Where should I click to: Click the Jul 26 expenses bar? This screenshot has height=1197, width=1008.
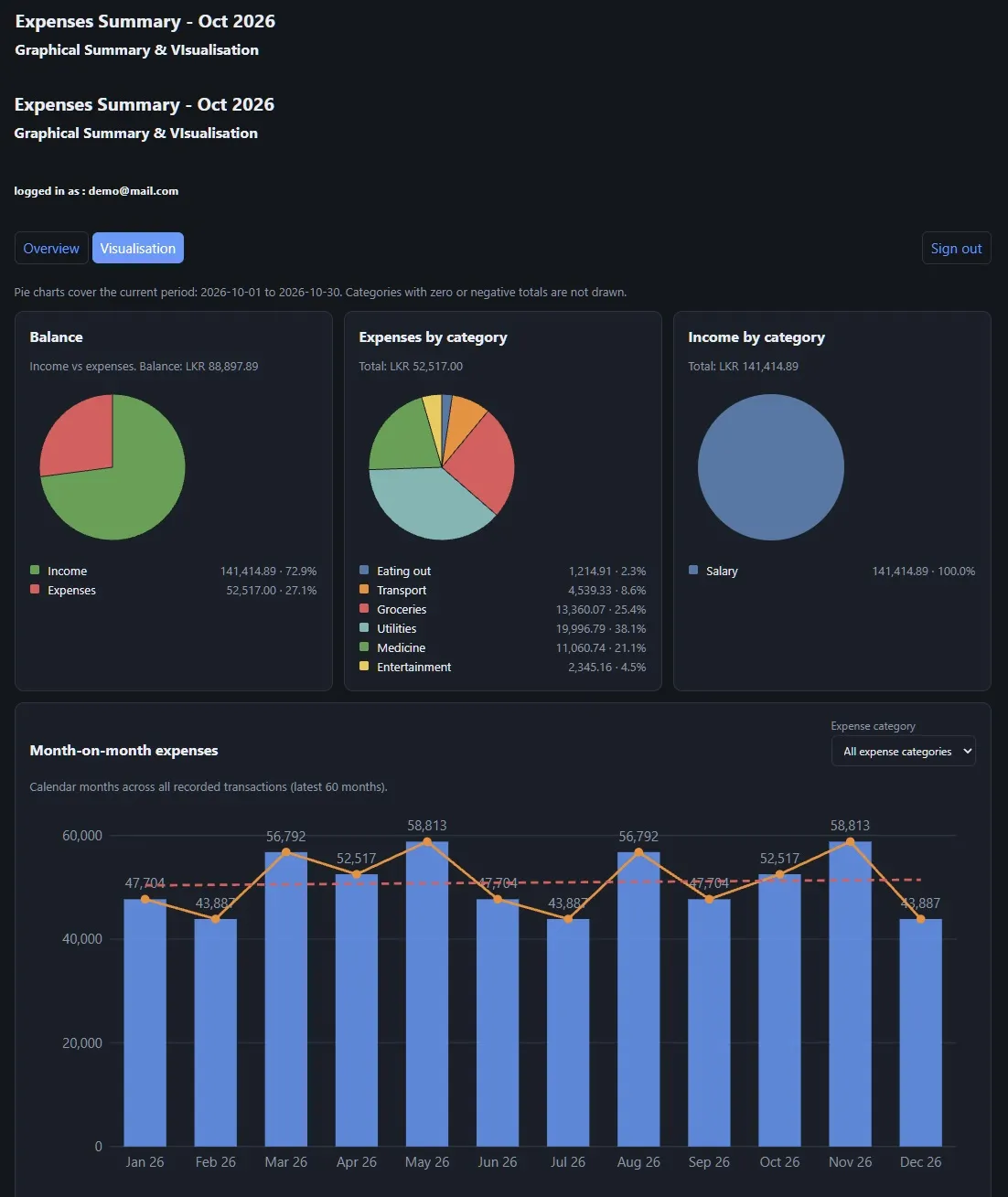(x=568, y=1032)
